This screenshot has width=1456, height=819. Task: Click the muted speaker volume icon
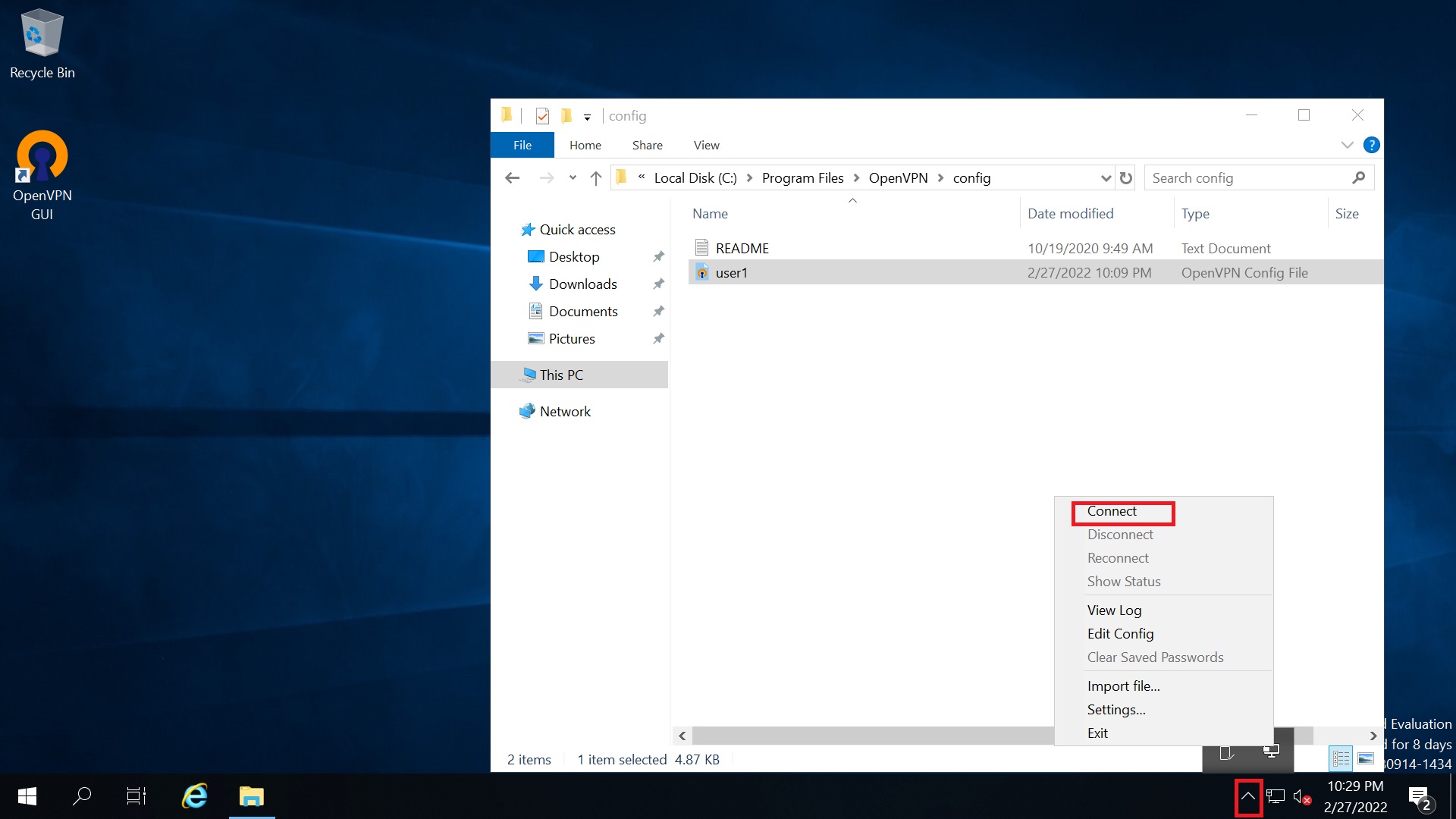pos(1302,797)
